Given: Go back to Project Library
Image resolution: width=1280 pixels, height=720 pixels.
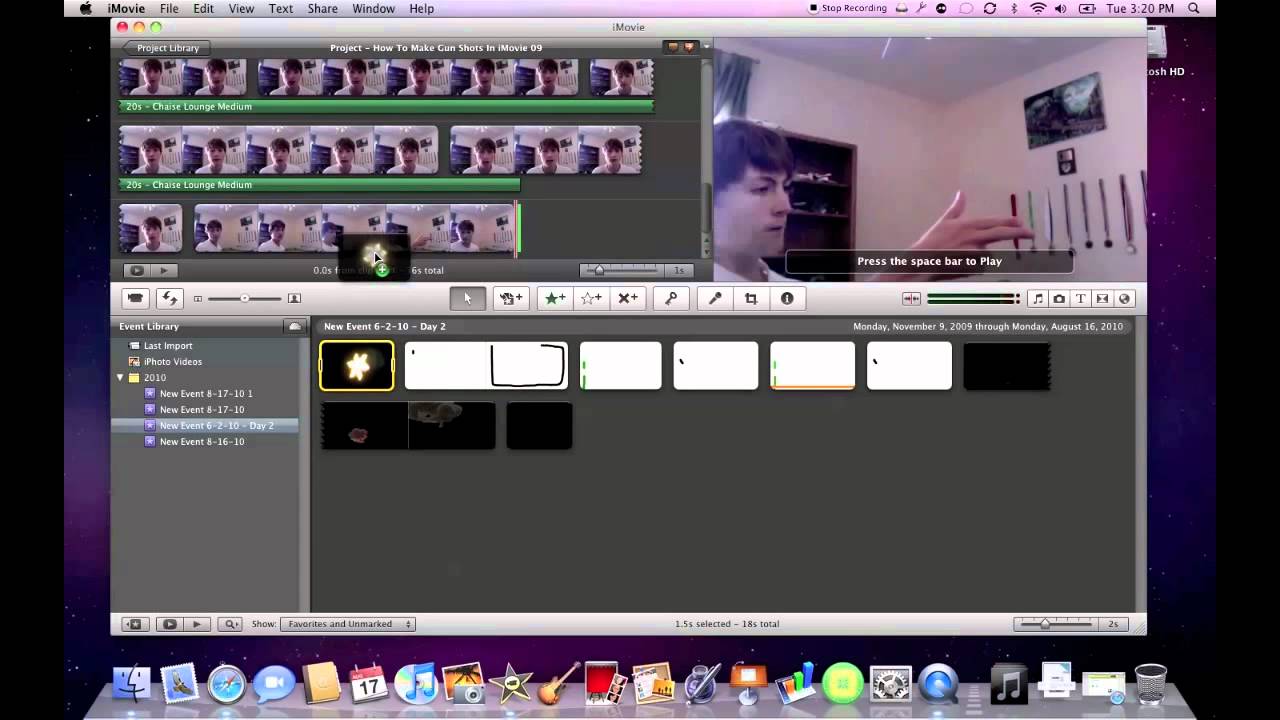Looking at the screenshot, I should coord(165,48).
